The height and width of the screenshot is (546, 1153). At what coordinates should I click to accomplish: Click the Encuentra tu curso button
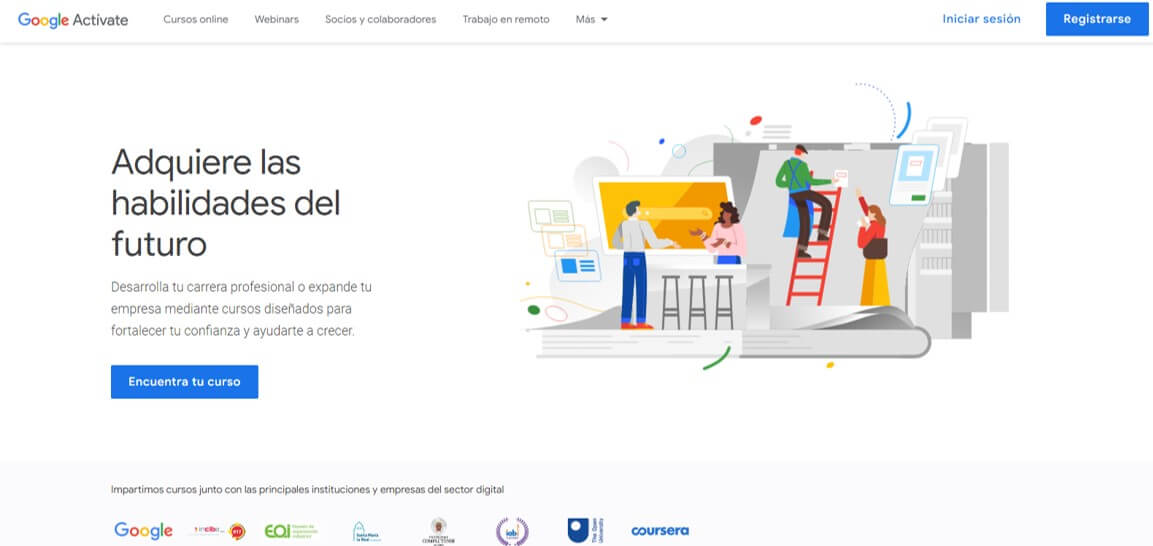point(185,382)
